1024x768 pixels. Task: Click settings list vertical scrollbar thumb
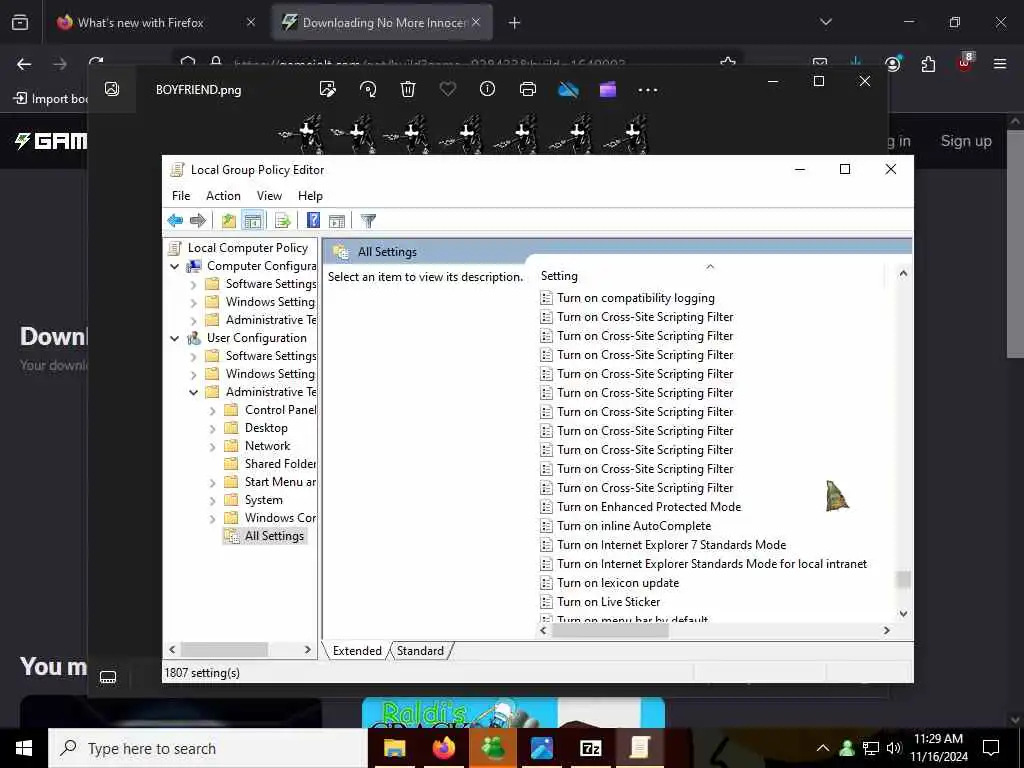(x=903, y=579)
